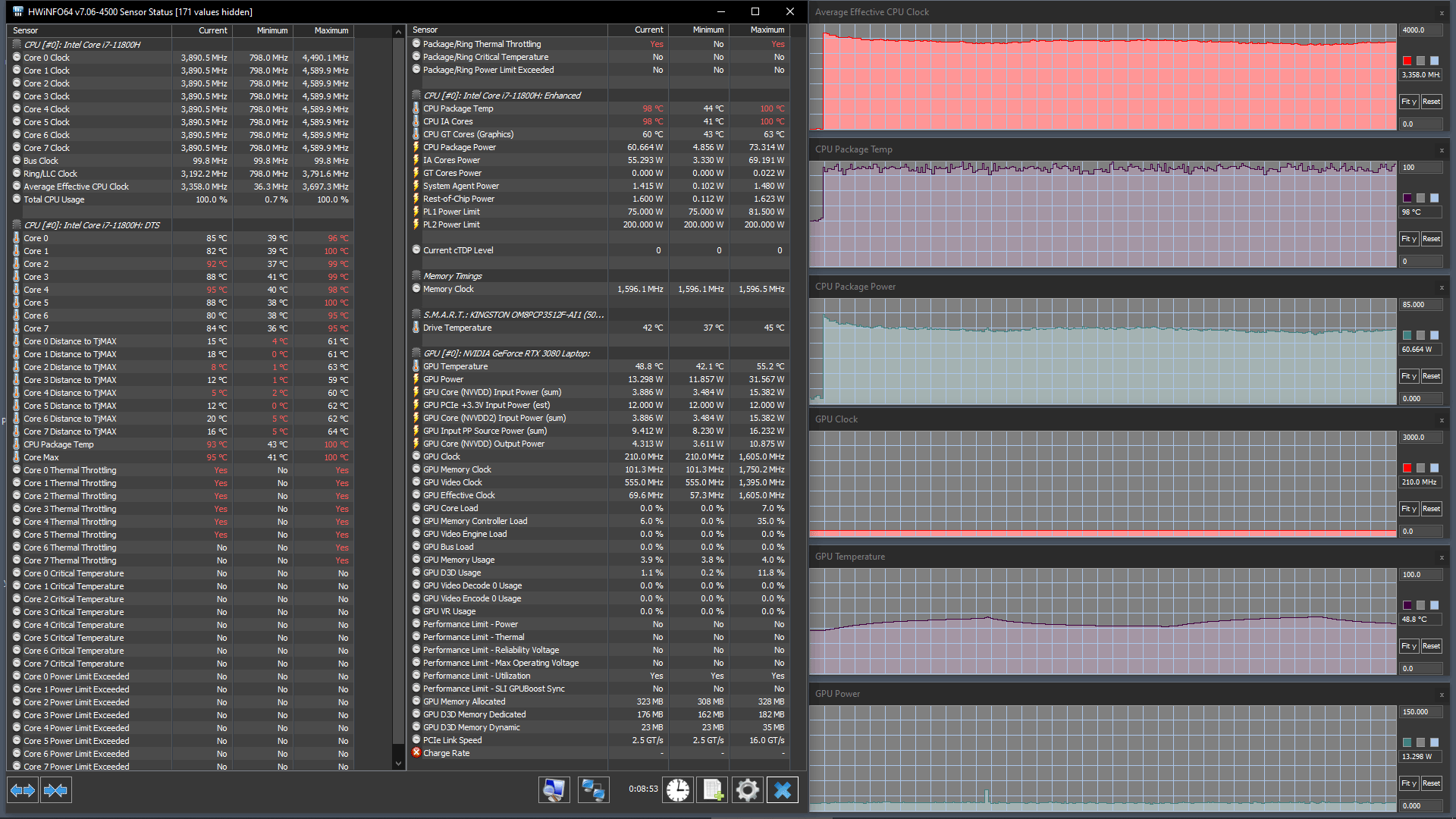Click the sensor list scrollbar down arrow
This screenshot has height=819, width=1456.
[x=399, y=764]
